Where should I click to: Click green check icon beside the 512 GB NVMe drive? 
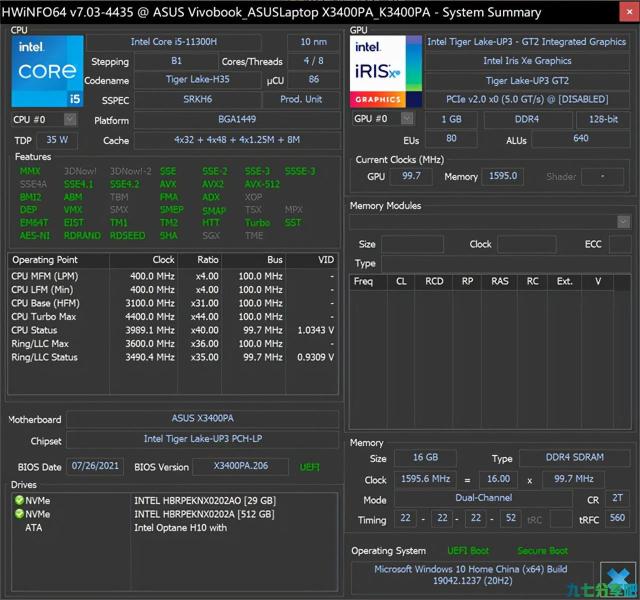19,513
